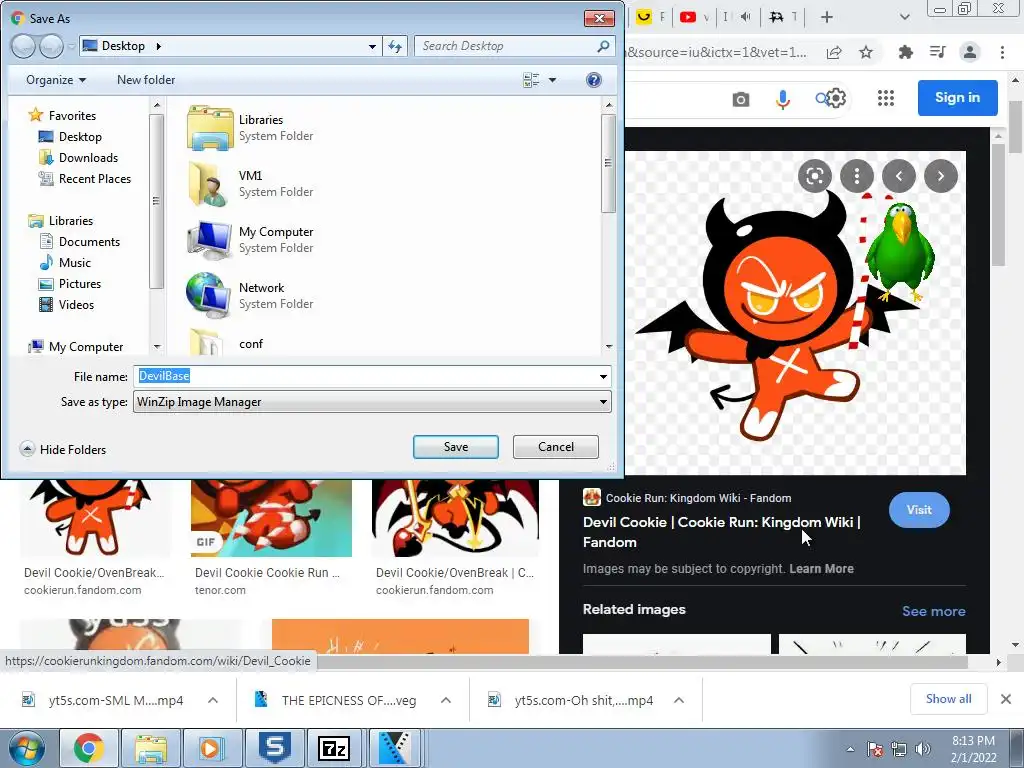The width and height of the screenshot is (1024, 768).
Task: Click the volume icon in system tray
Action: click(x=923, y=749)
